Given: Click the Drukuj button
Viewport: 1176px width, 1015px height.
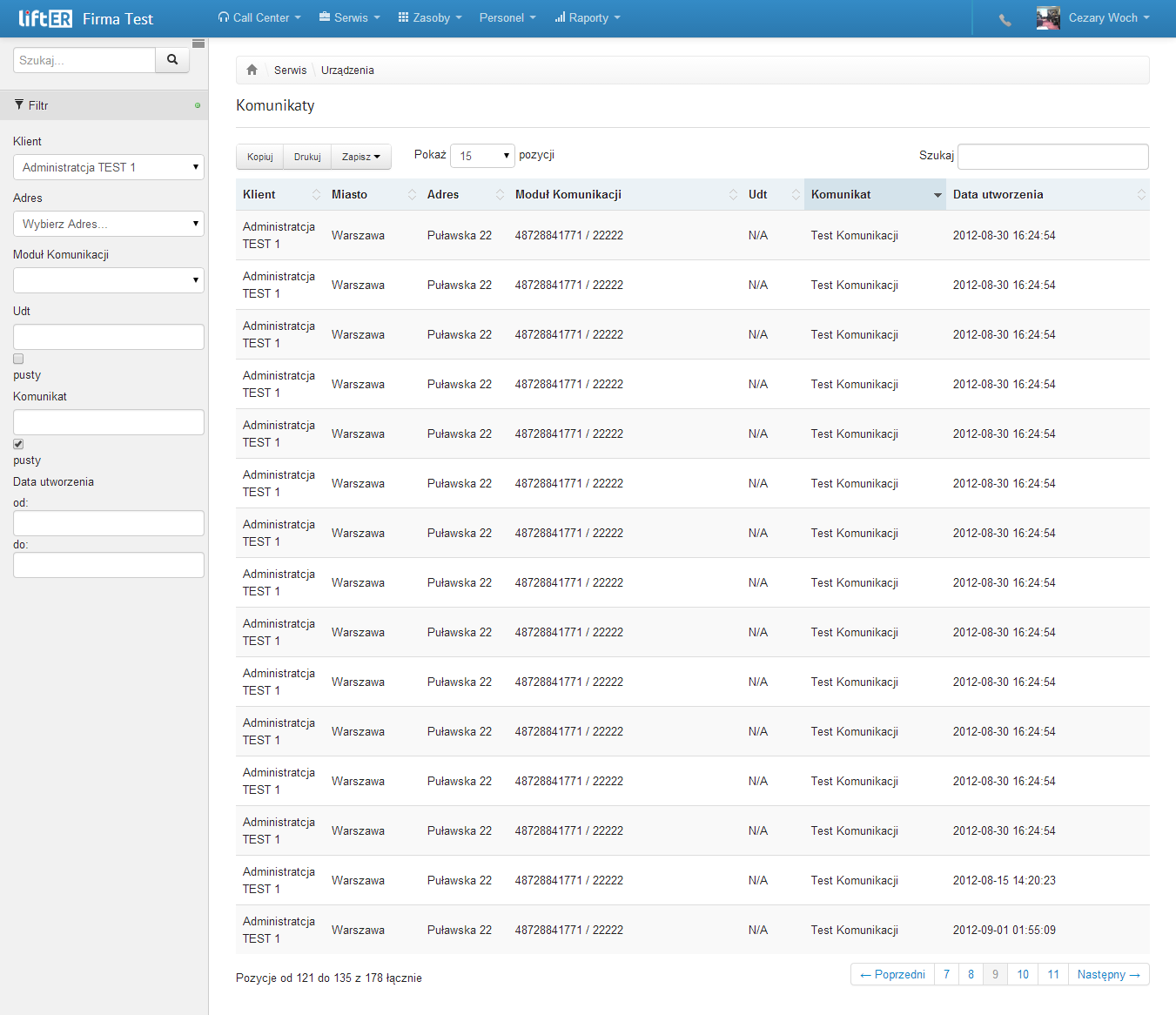Looking at the screenshot, I should (307, 157).
